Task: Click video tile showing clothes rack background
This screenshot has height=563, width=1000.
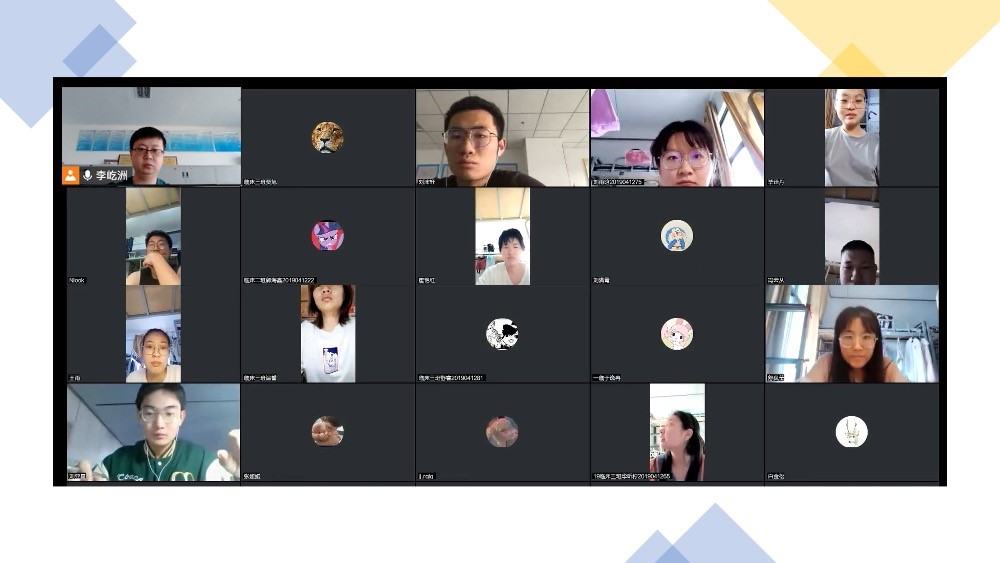Action: (x=852, y=333)
